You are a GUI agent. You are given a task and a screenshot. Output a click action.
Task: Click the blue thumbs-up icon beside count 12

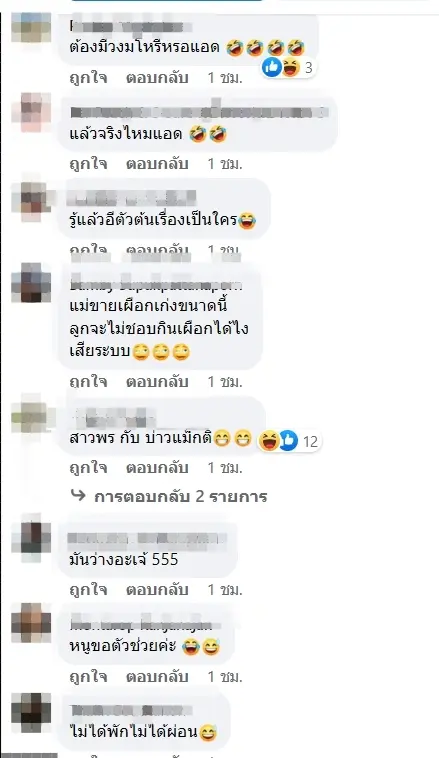click(x=288, y=440)
